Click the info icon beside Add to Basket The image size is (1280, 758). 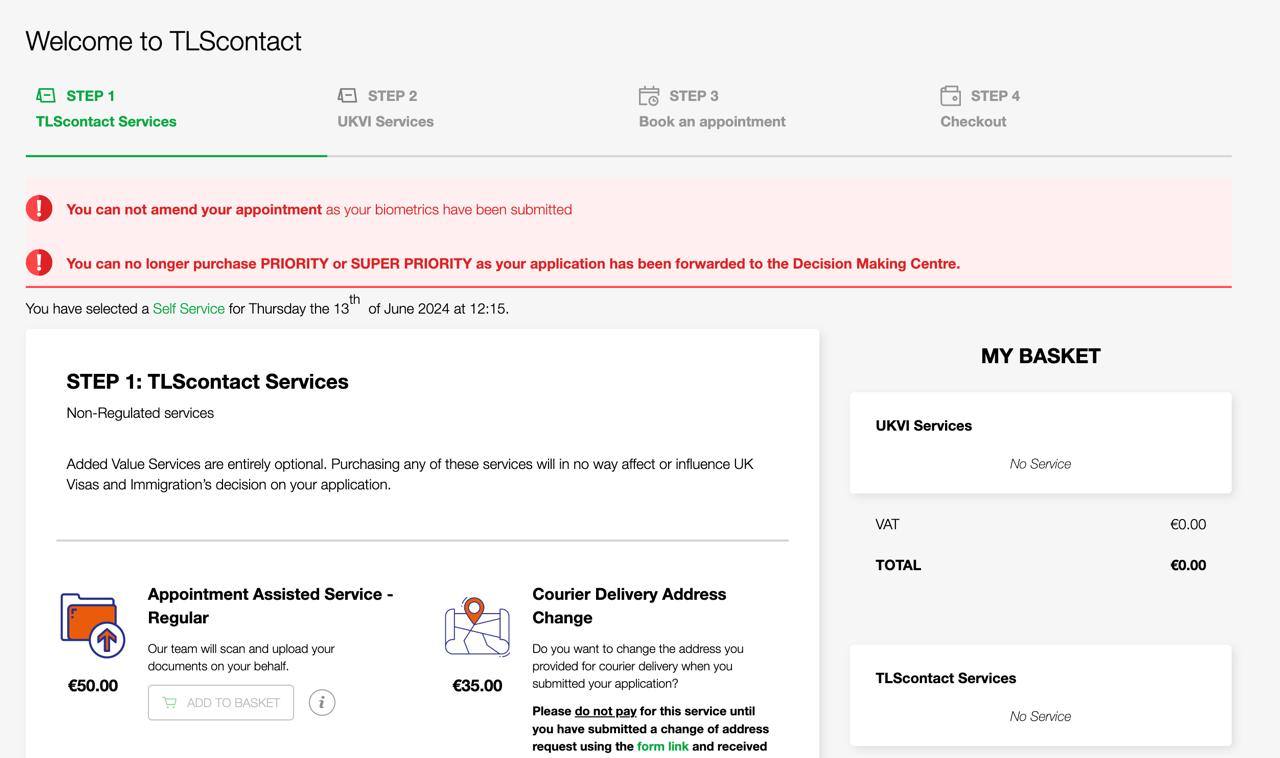322,703
